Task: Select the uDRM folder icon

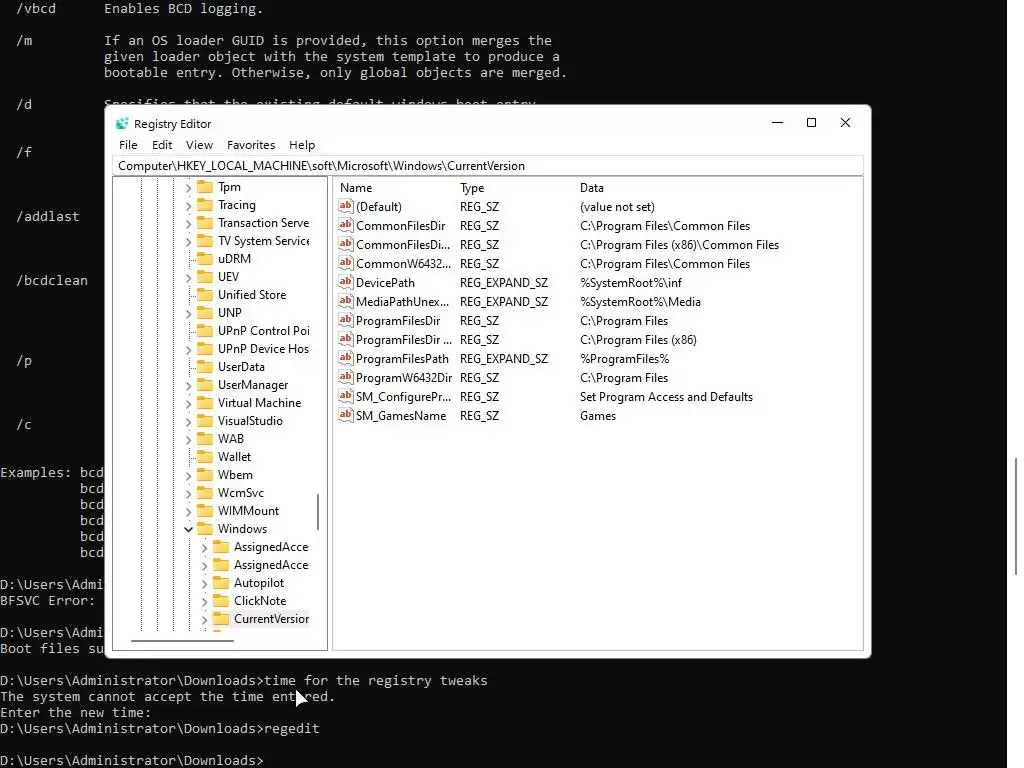Action: pos(205,259)
